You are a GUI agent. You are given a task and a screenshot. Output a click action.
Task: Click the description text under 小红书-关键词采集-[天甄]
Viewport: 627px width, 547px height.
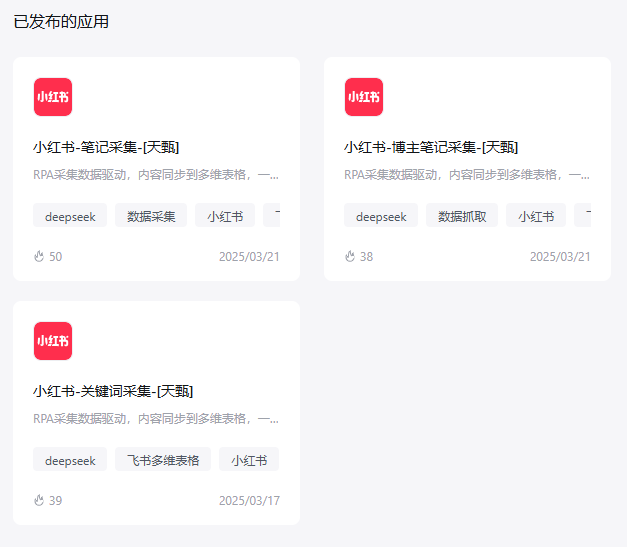[156, 419]
